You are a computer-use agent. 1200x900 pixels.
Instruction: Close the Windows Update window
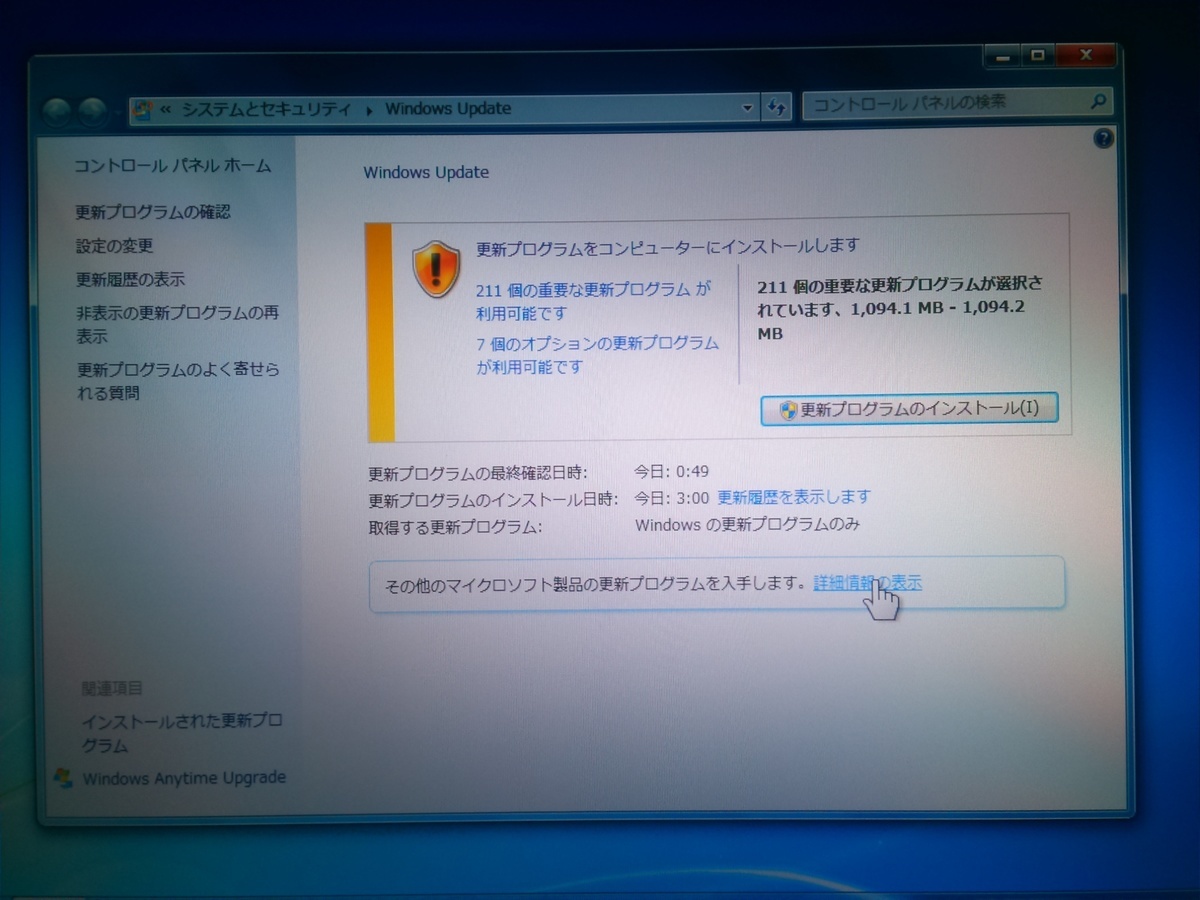[x=1084, y=56]
